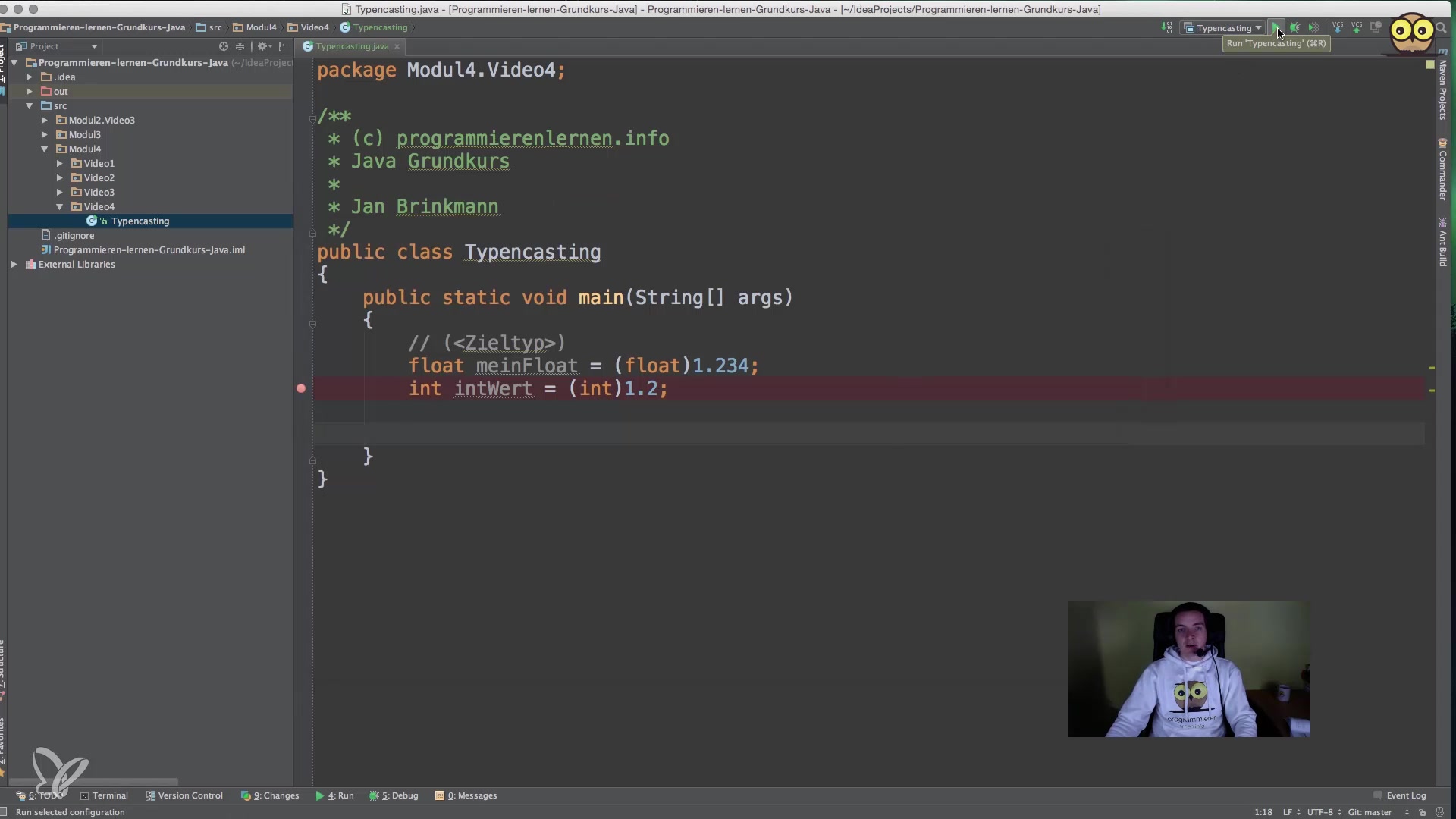Click the VCS update project icon
Image resolution: width=1456 pixels, height=819 pixels.
click(1338, 28)
